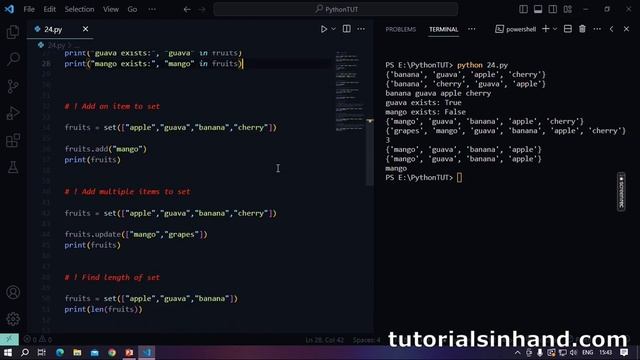Switch to the TERMINAL panel tab
The height and width of the screenshot is (360, 640).
(443, 29)
